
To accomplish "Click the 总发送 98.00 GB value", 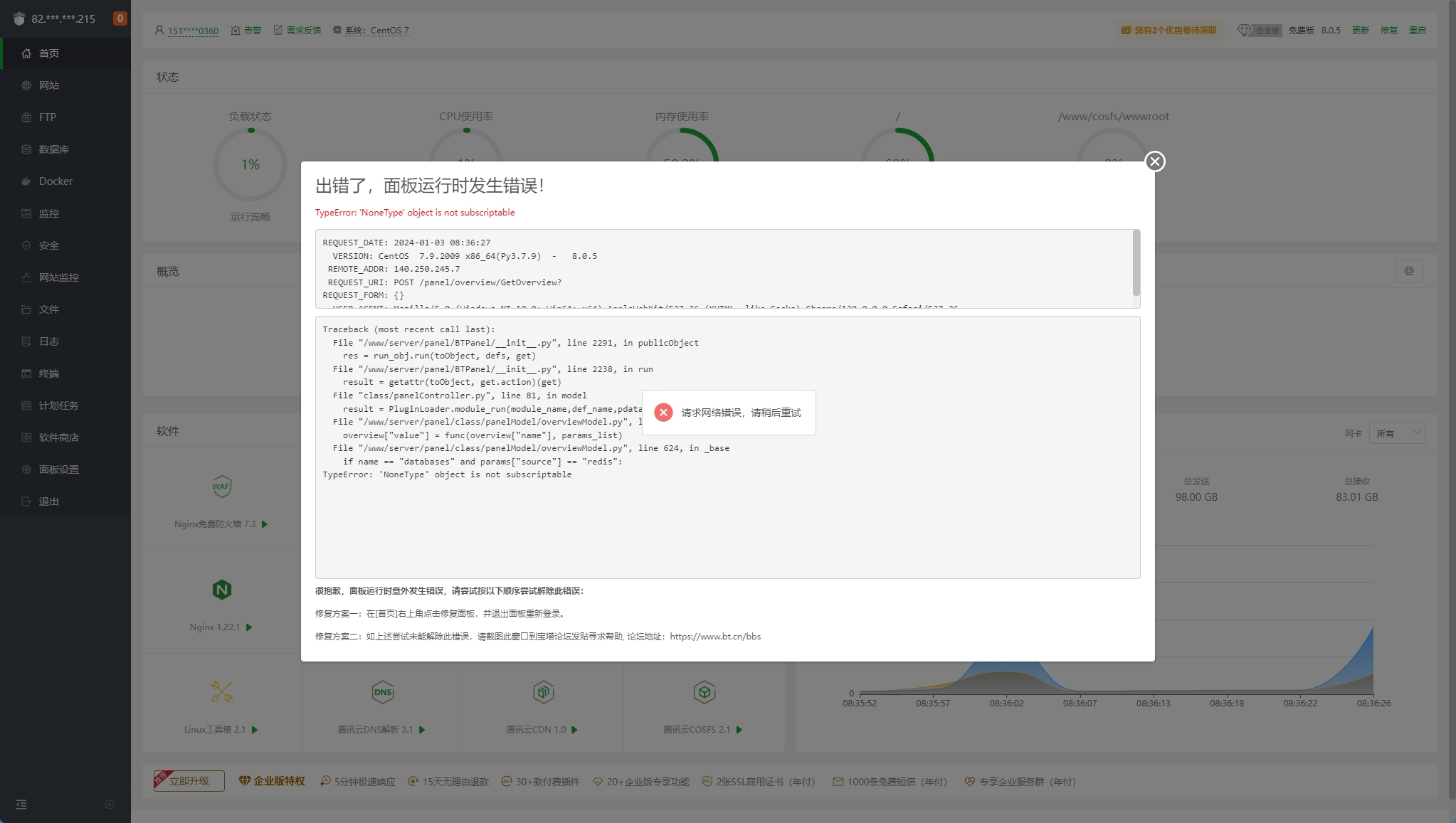I will (x=1196, y=497).
